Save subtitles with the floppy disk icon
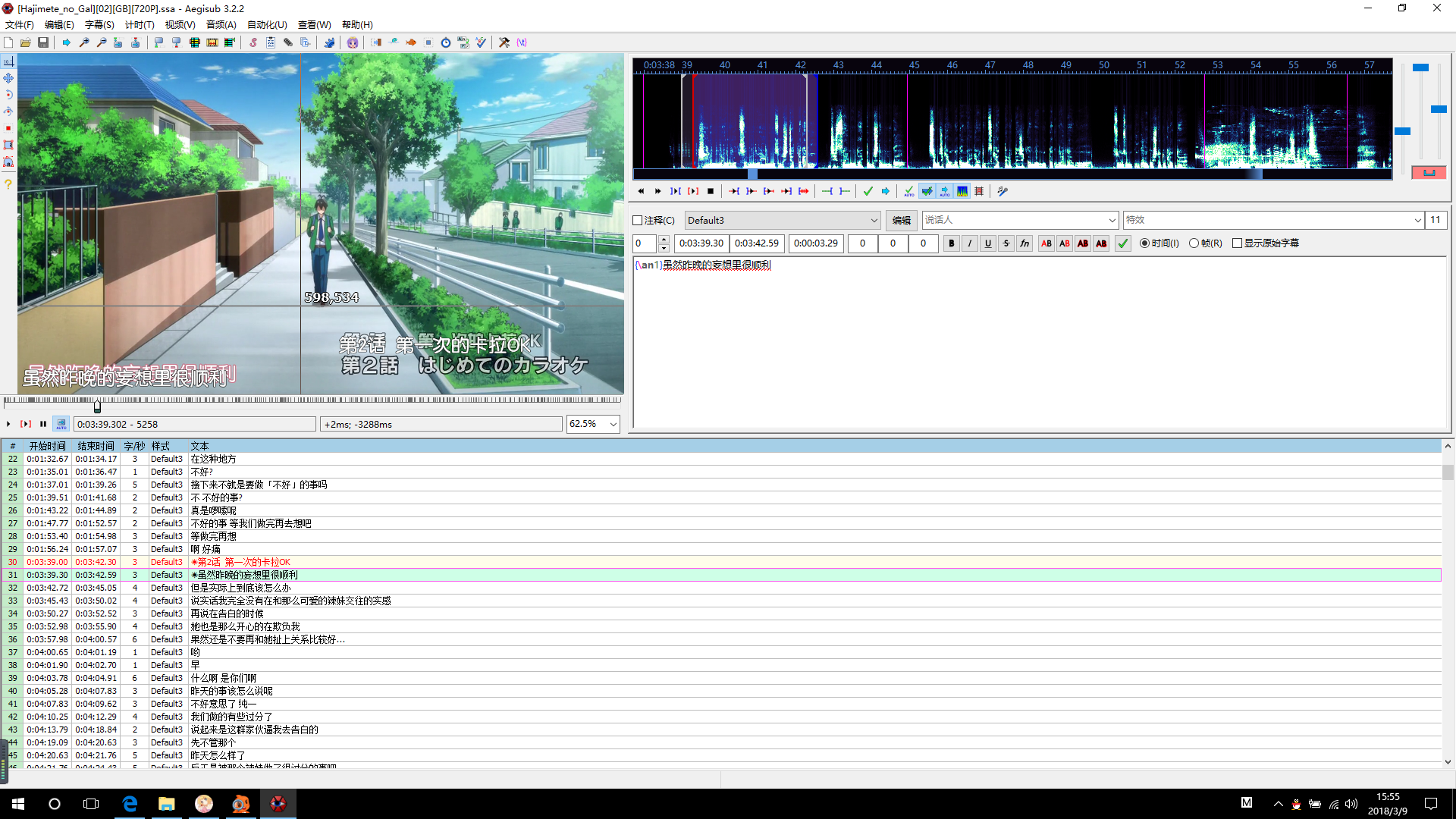Screen dimensions: 1456x819 coord(43,42)
